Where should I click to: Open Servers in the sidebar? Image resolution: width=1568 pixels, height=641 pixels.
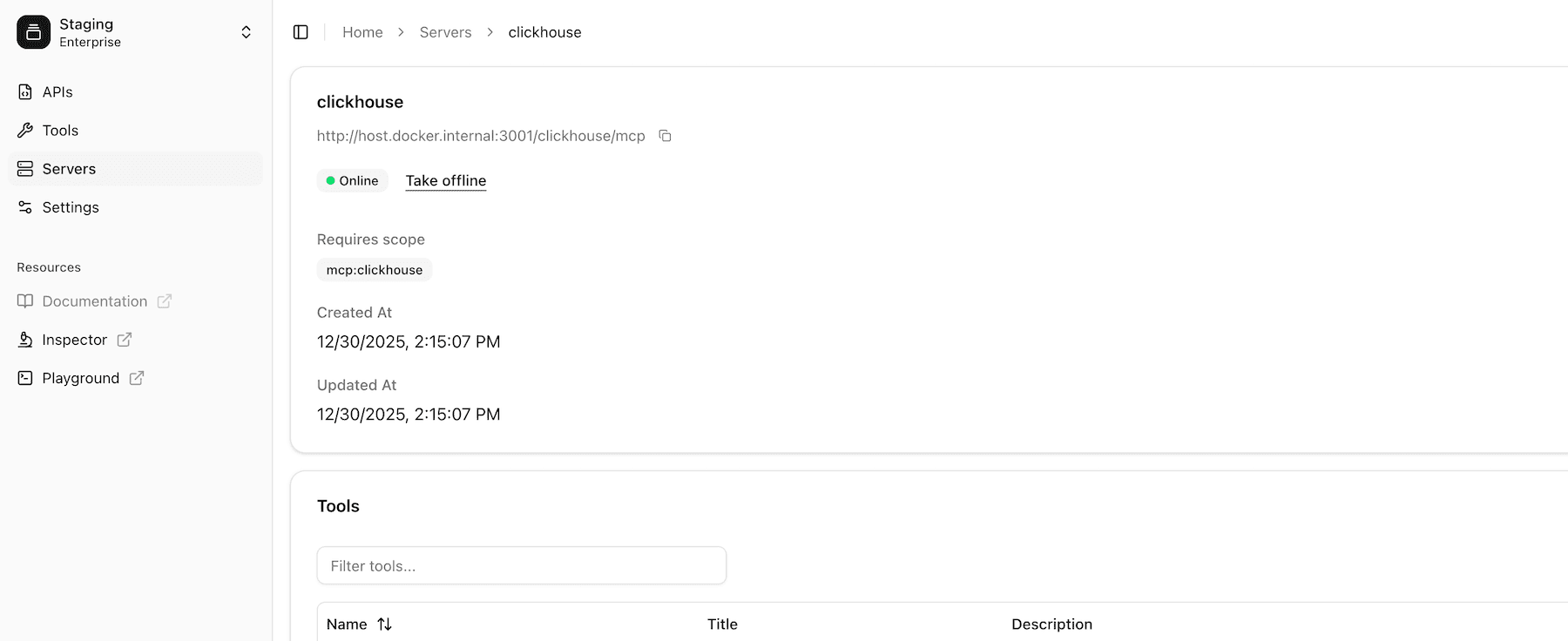pyautogui.click(x=69, y=169)
